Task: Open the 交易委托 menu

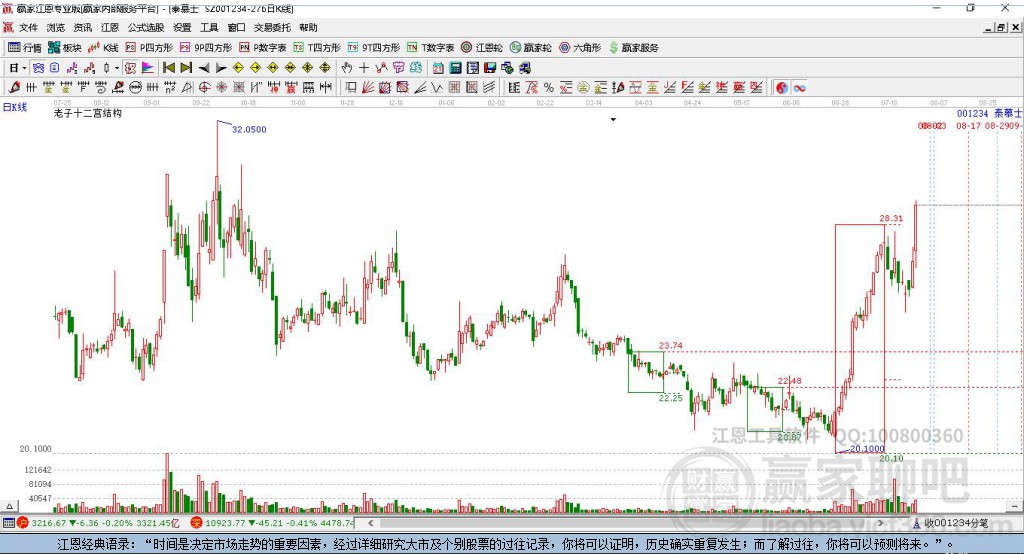Action: pos(272,27)
